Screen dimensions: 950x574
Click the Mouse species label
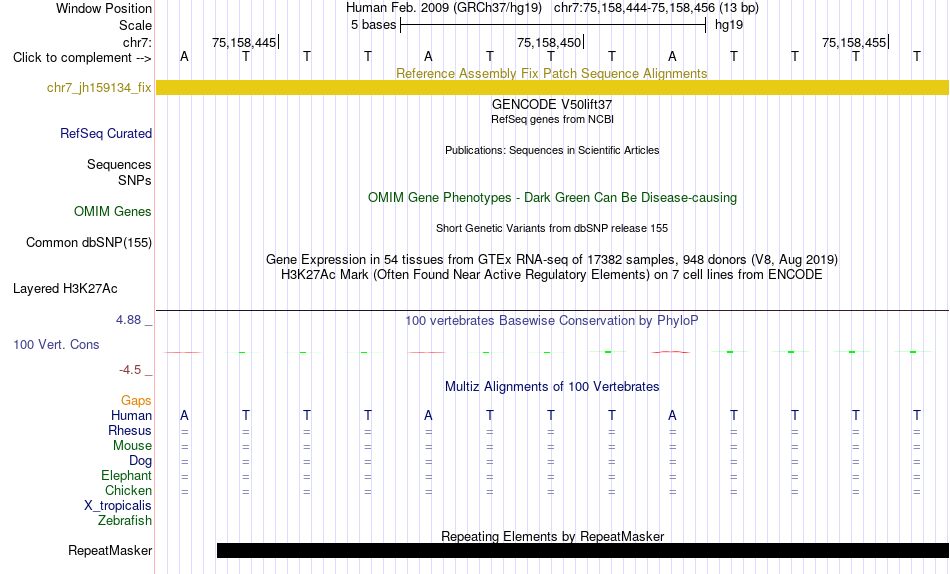pyautogui.click(x=132, y=446)
